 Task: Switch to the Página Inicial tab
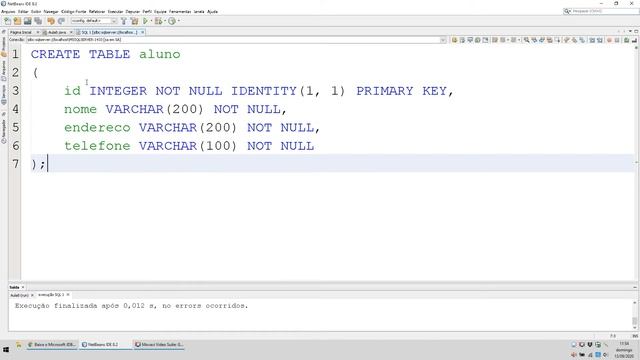coord(21,32)
